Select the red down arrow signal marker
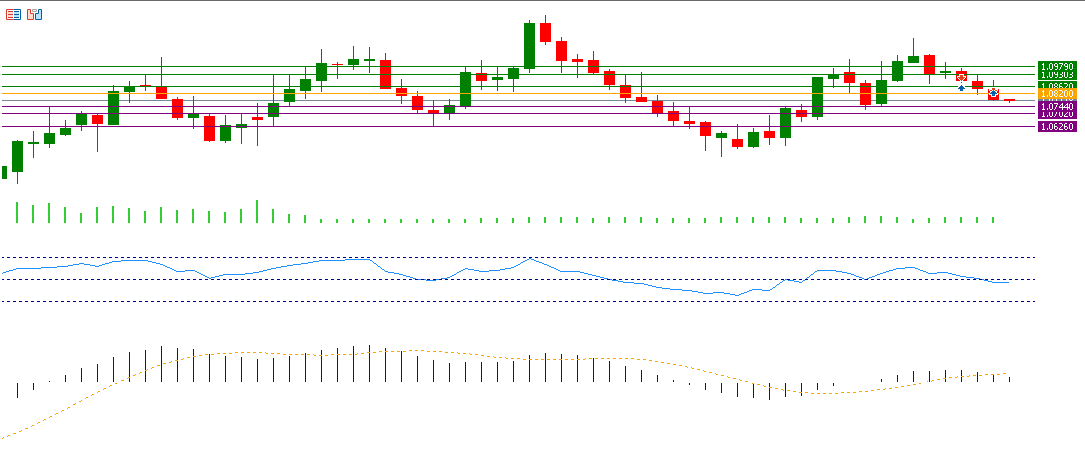1085x467 pixels. [961, 77]
